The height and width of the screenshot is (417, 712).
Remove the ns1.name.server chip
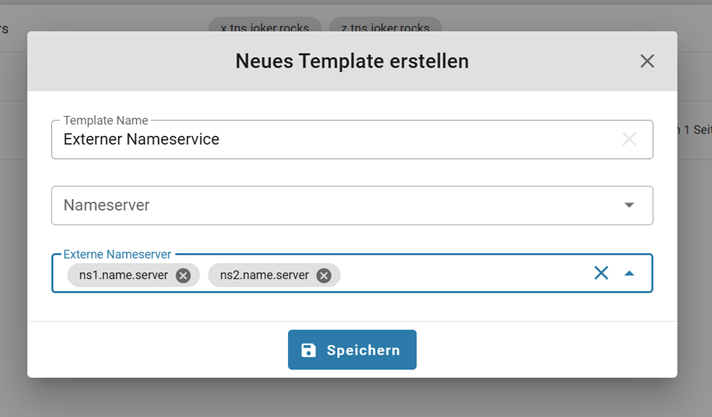[183, 275]
